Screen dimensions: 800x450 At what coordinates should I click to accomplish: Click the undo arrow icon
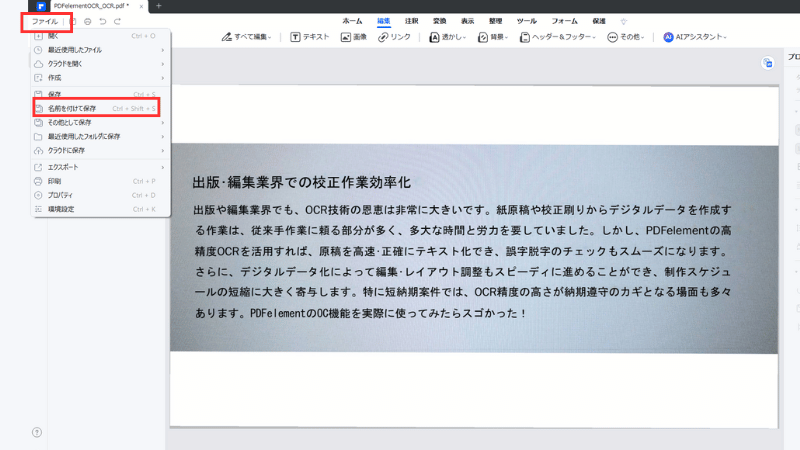tap(103, 21)
